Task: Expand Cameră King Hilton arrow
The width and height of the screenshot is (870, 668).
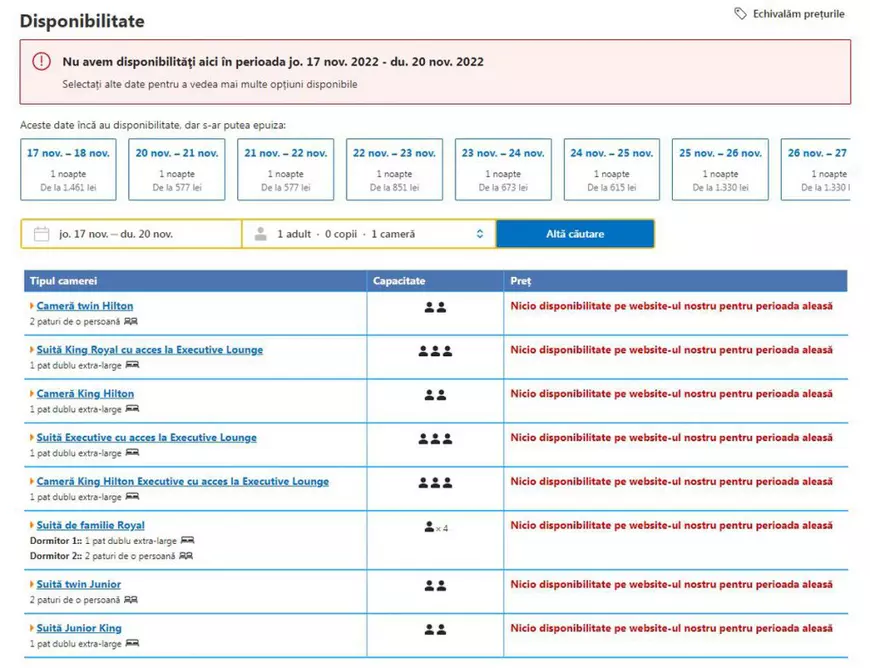Action: 32,394
